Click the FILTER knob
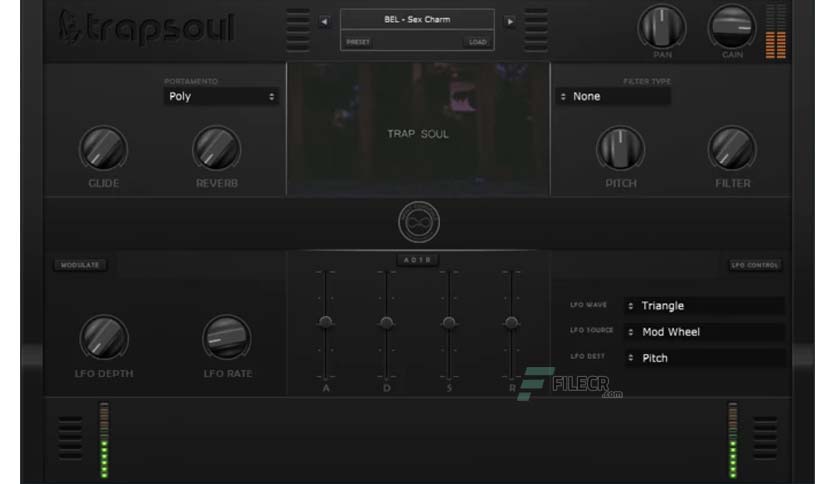Screen dimensions: 836x484 tap(732, 149)
